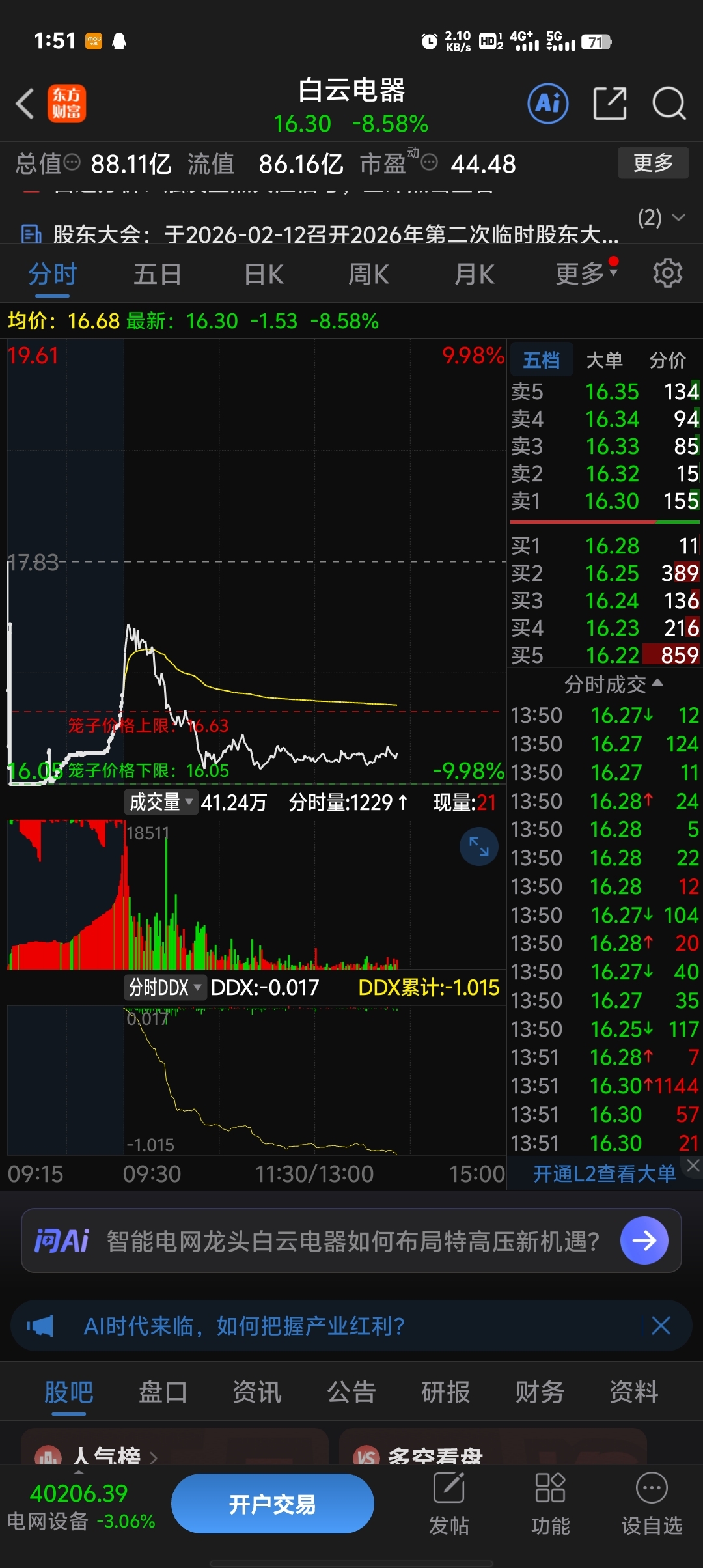Open 开通L2查看大单 link
Viewport: 703px width, 1568px height.
pyautogui.click(x=605, y=1173)
